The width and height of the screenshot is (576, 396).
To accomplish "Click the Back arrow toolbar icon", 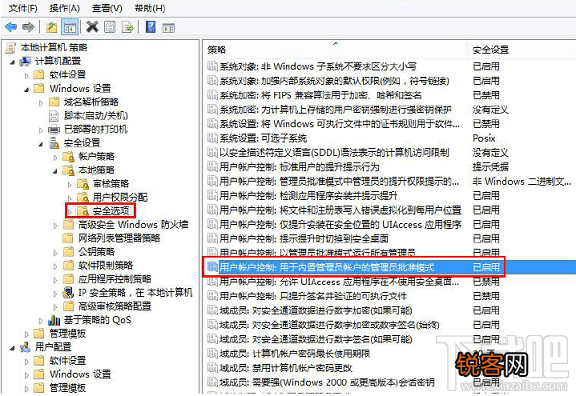I will pos(11,27).
